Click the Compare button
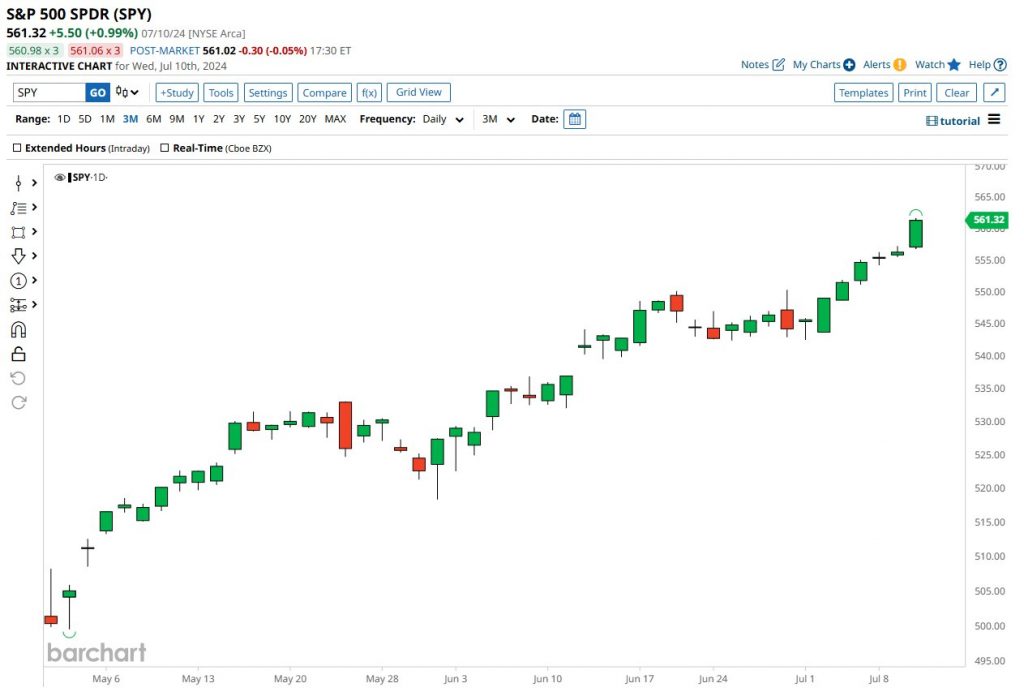This screenshot has height=696, width=1024. coord(325,93)
